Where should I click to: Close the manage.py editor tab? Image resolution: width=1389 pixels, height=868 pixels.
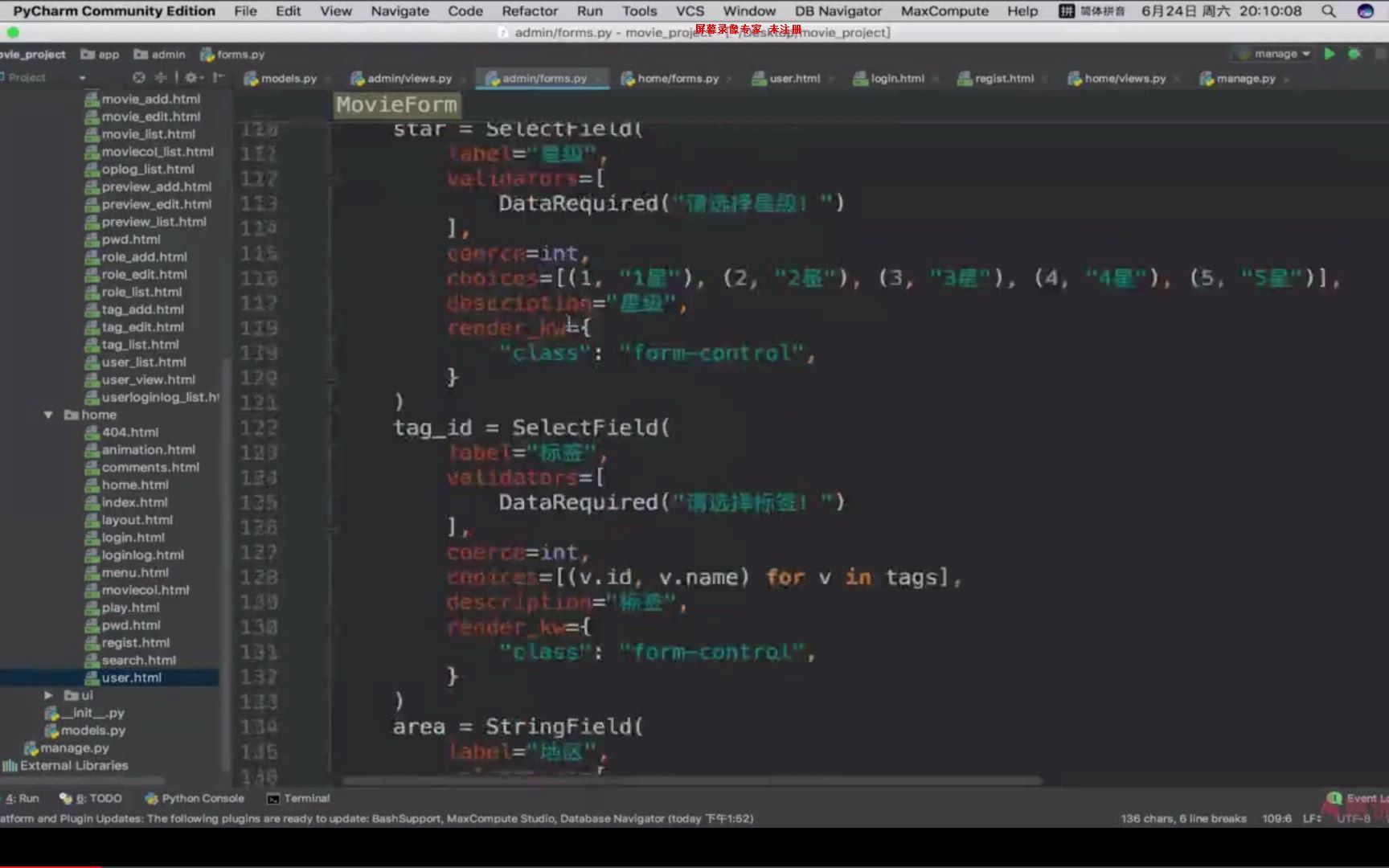coord(1286,79)
